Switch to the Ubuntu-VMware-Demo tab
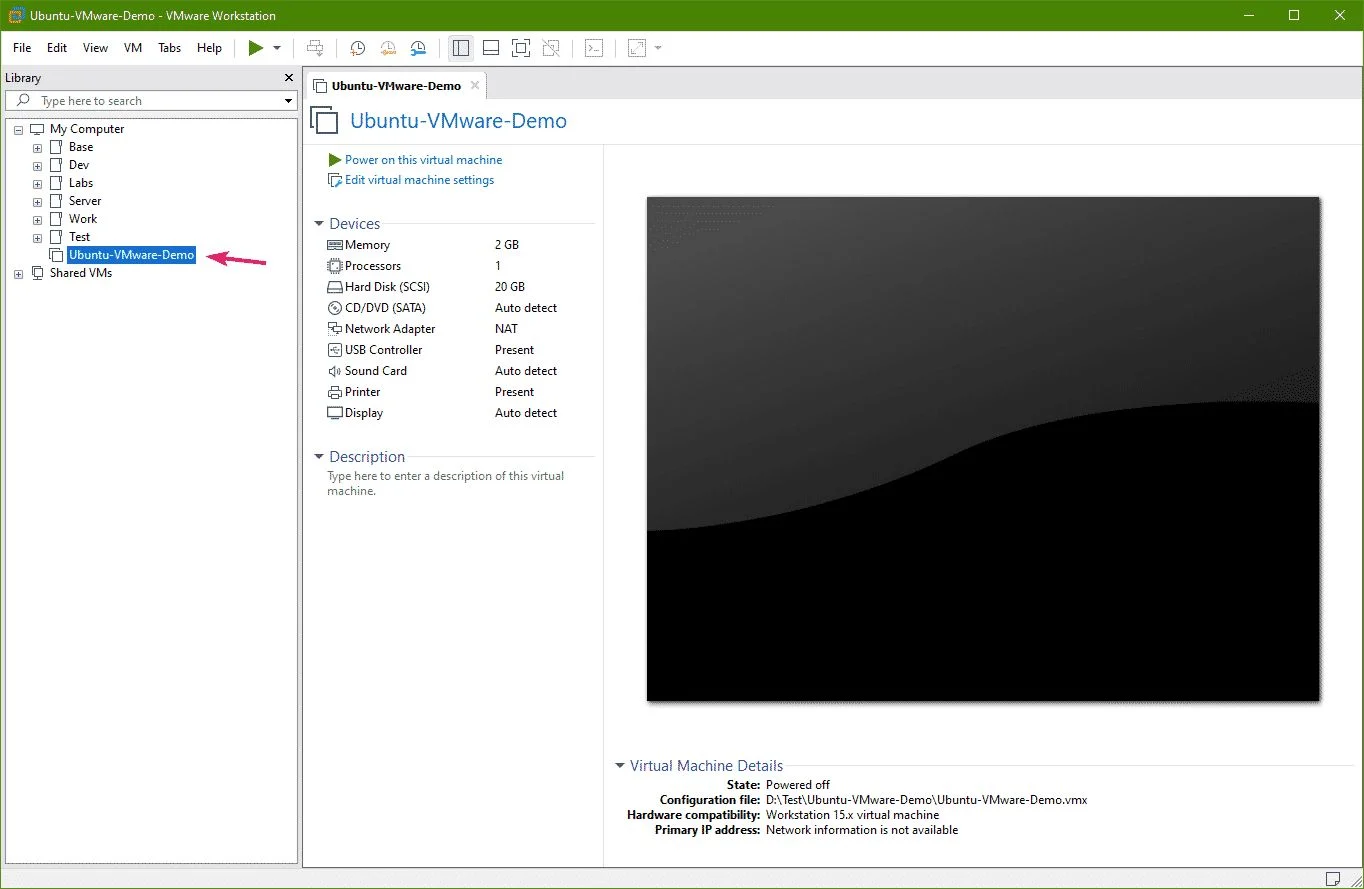 click(396, 86)
